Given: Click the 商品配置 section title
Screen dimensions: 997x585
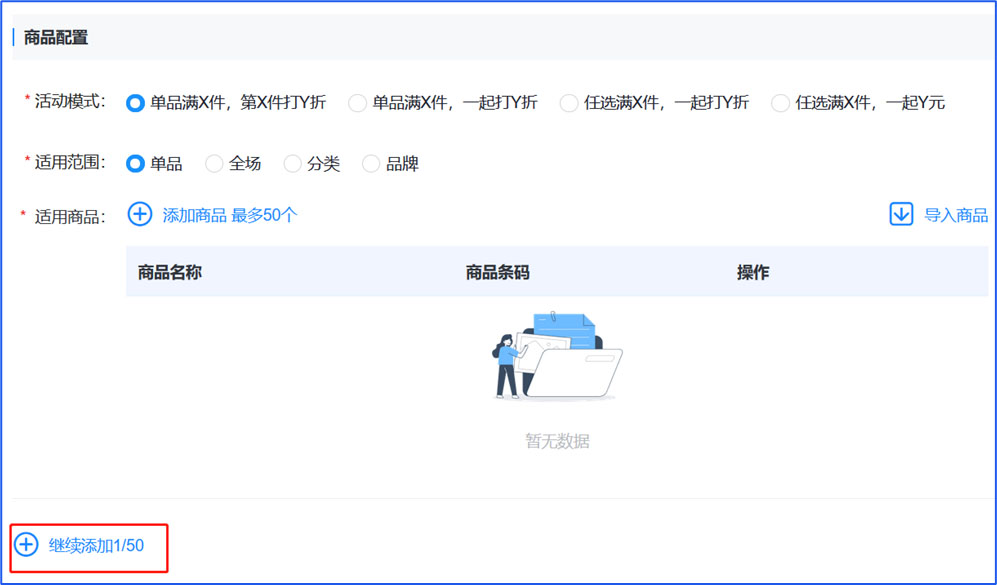Looking at the screenshot, I should 56,37.
